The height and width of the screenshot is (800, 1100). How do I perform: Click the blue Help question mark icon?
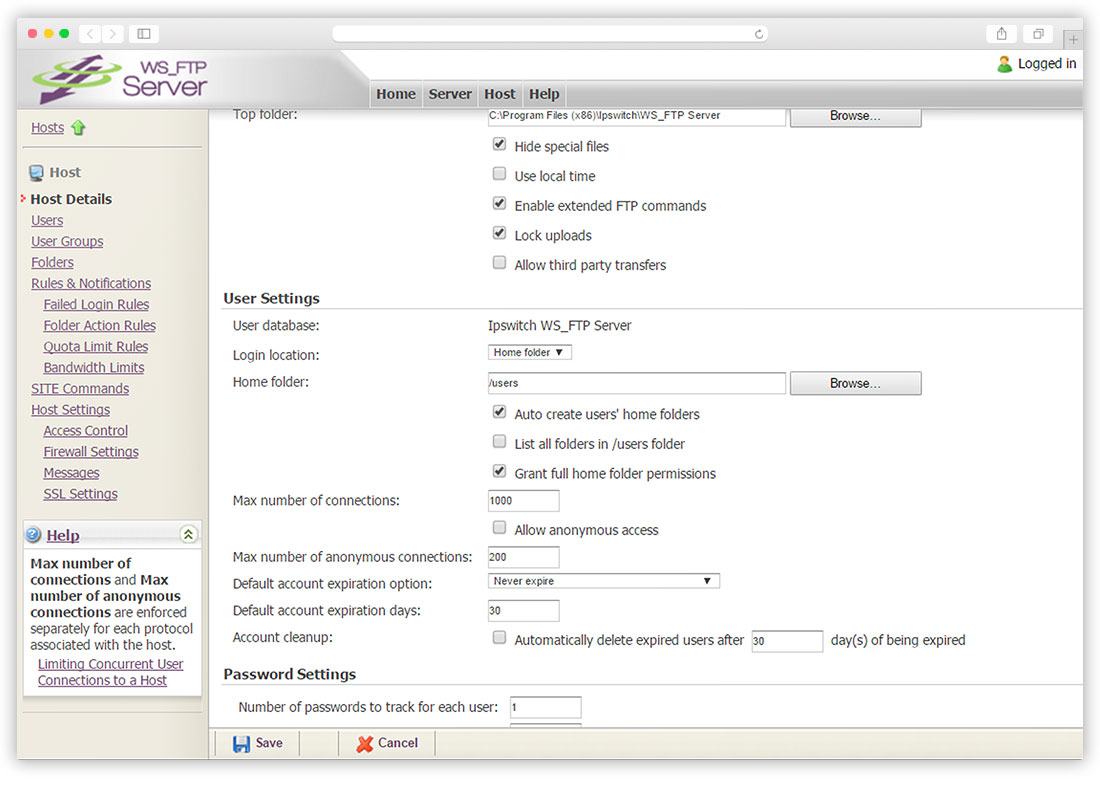34,535
